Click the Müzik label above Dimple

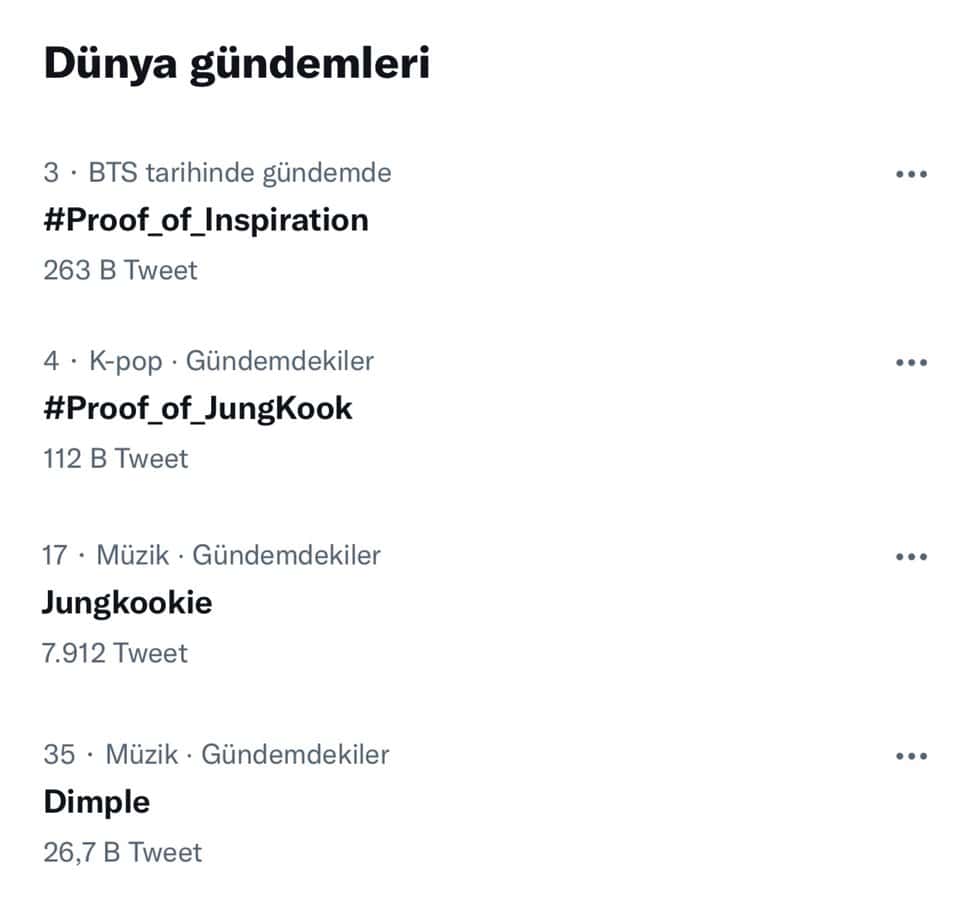coord(142,754)
